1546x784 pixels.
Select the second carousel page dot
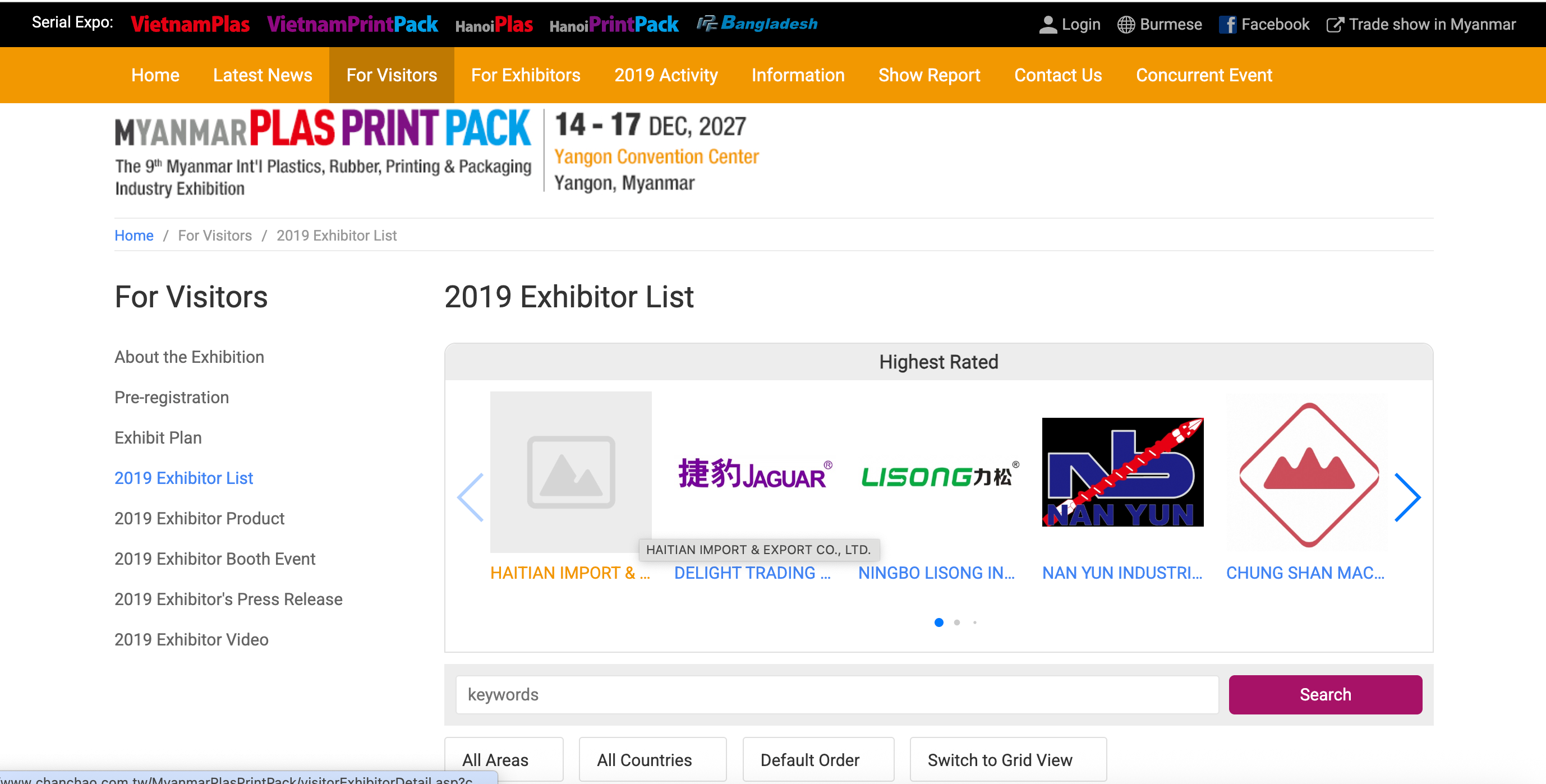[956, 622]
